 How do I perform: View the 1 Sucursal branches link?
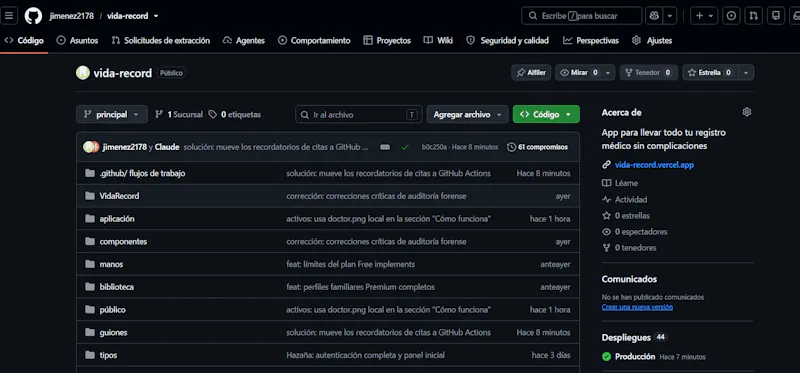click(x=179, y=115)
